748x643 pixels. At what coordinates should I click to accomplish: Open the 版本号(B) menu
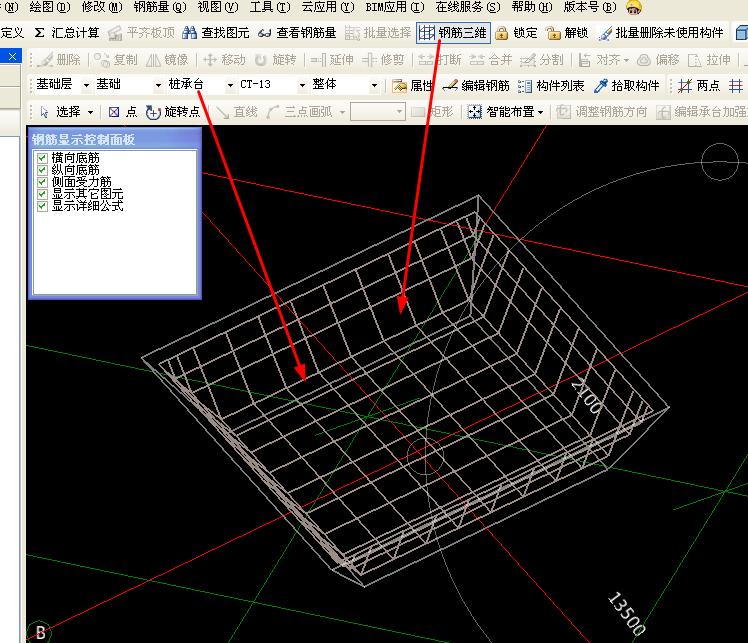[590, 7]
